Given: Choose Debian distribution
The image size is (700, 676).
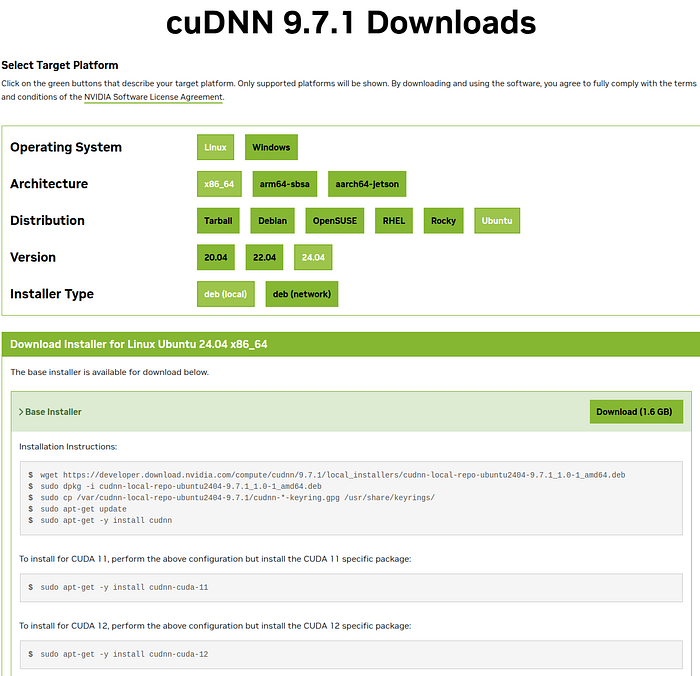Looking at the screenshot, I should click(x=272, y=221).
